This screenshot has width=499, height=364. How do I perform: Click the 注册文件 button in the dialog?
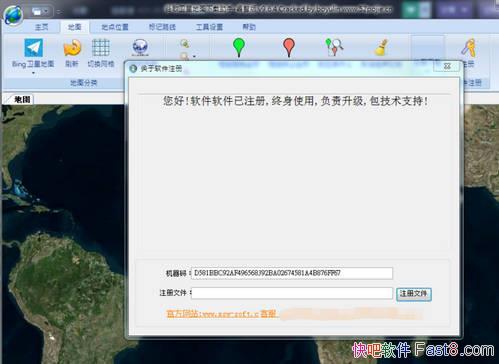(x=414, y=294)
